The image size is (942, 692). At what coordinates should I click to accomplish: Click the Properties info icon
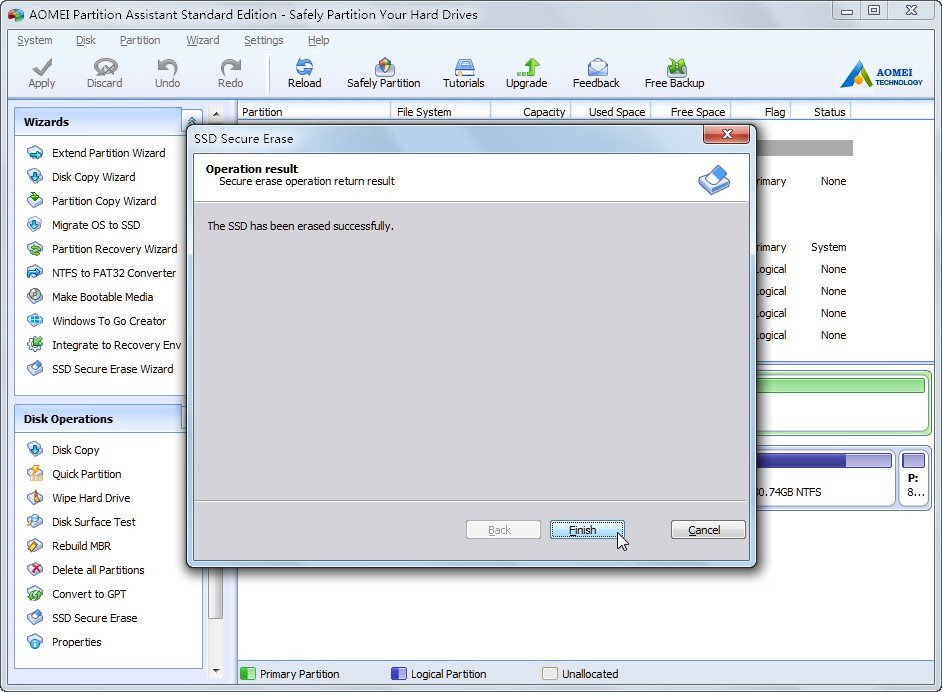[x=35, y=642]
